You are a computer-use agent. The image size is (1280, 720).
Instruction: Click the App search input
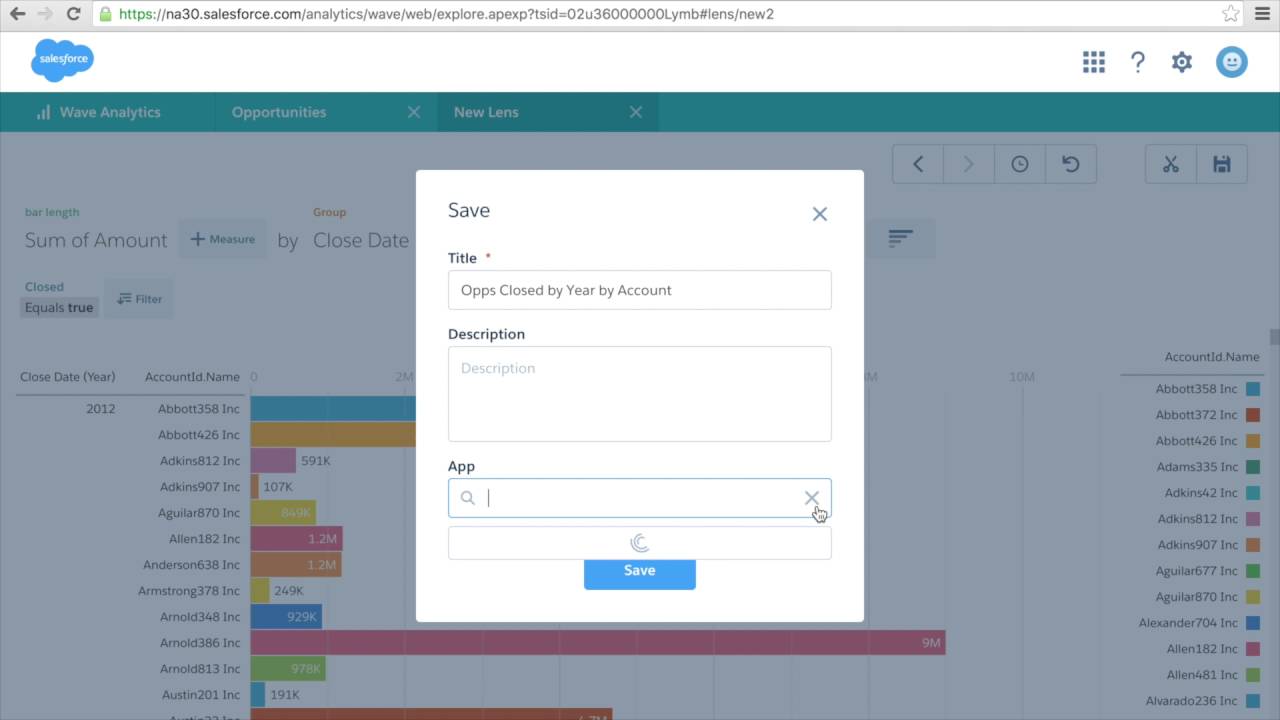pos(640,498)
